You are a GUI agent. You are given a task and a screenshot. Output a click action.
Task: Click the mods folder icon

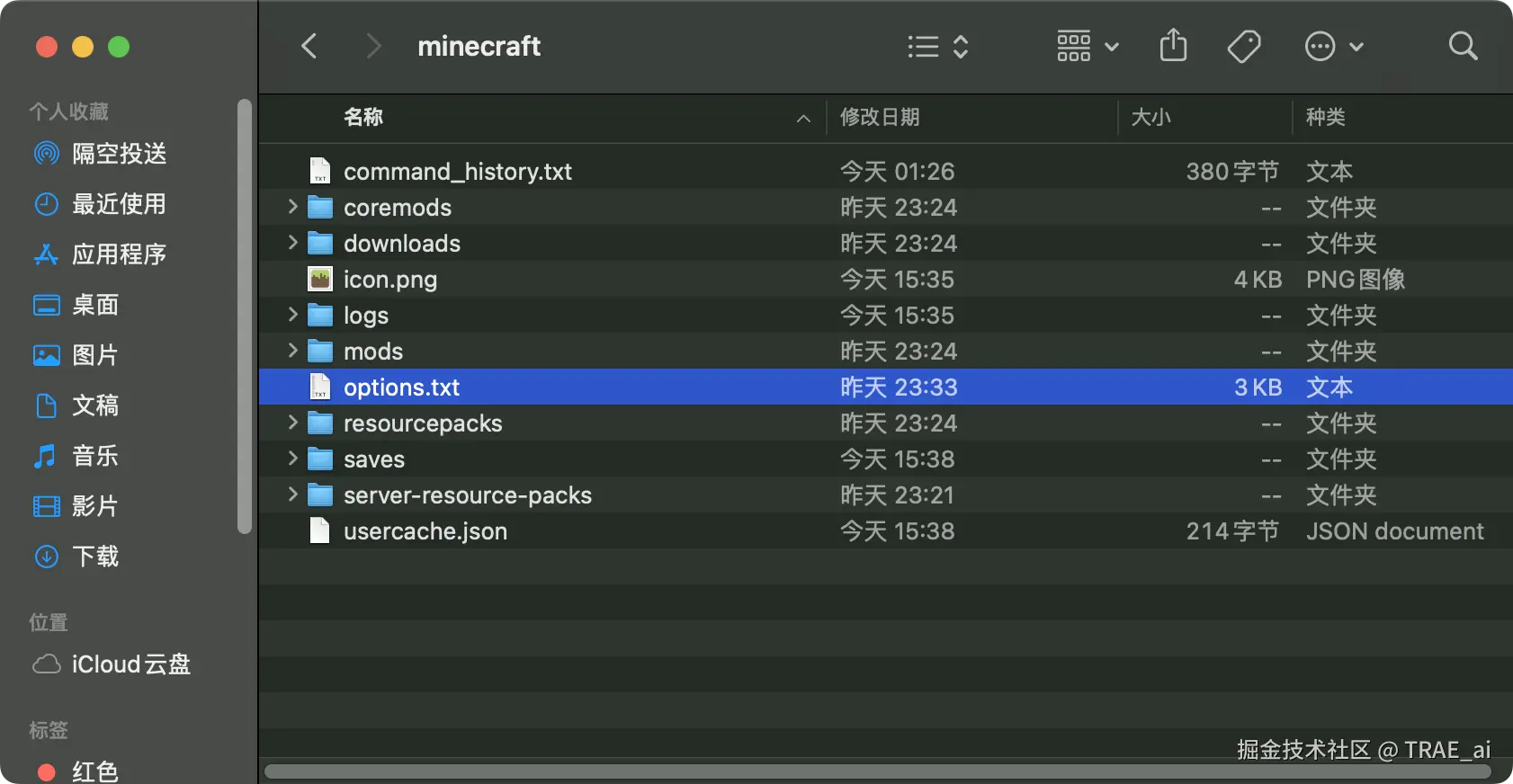pyautogui.click(x=320, y=352)
